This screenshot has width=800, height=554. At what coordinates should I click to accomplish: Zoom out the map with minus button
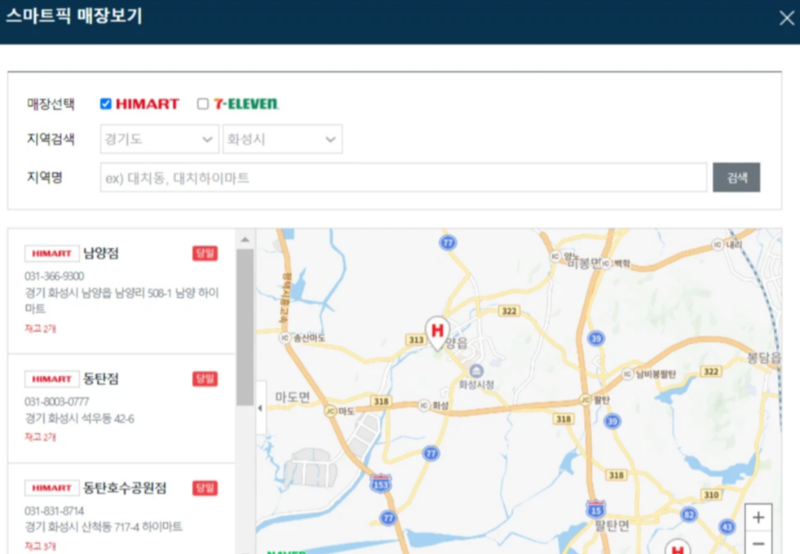coord(758,543)
